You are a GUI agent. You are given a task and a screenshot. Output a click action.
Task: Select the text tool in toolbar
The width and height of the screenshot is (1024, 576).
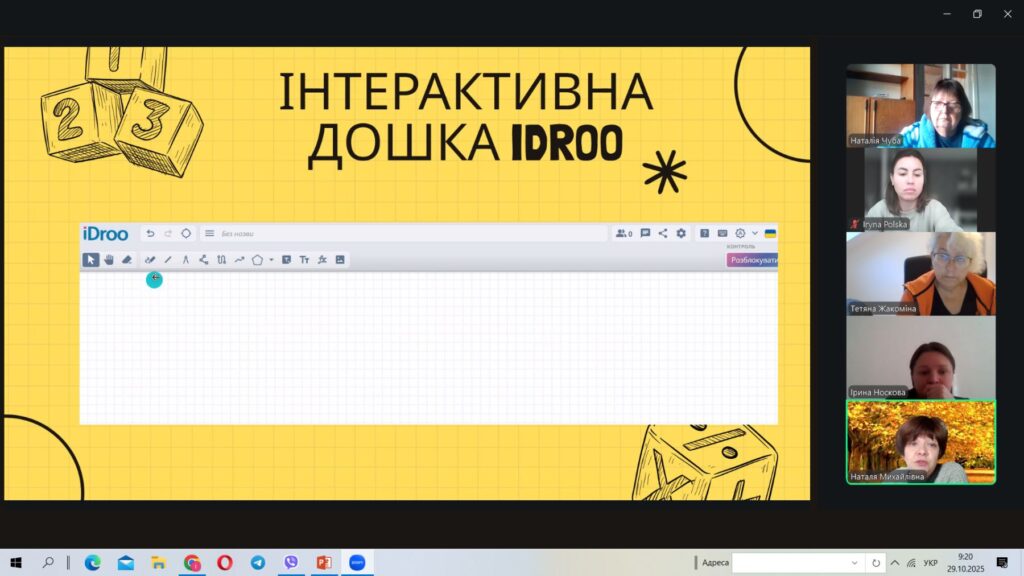(304, 260)
